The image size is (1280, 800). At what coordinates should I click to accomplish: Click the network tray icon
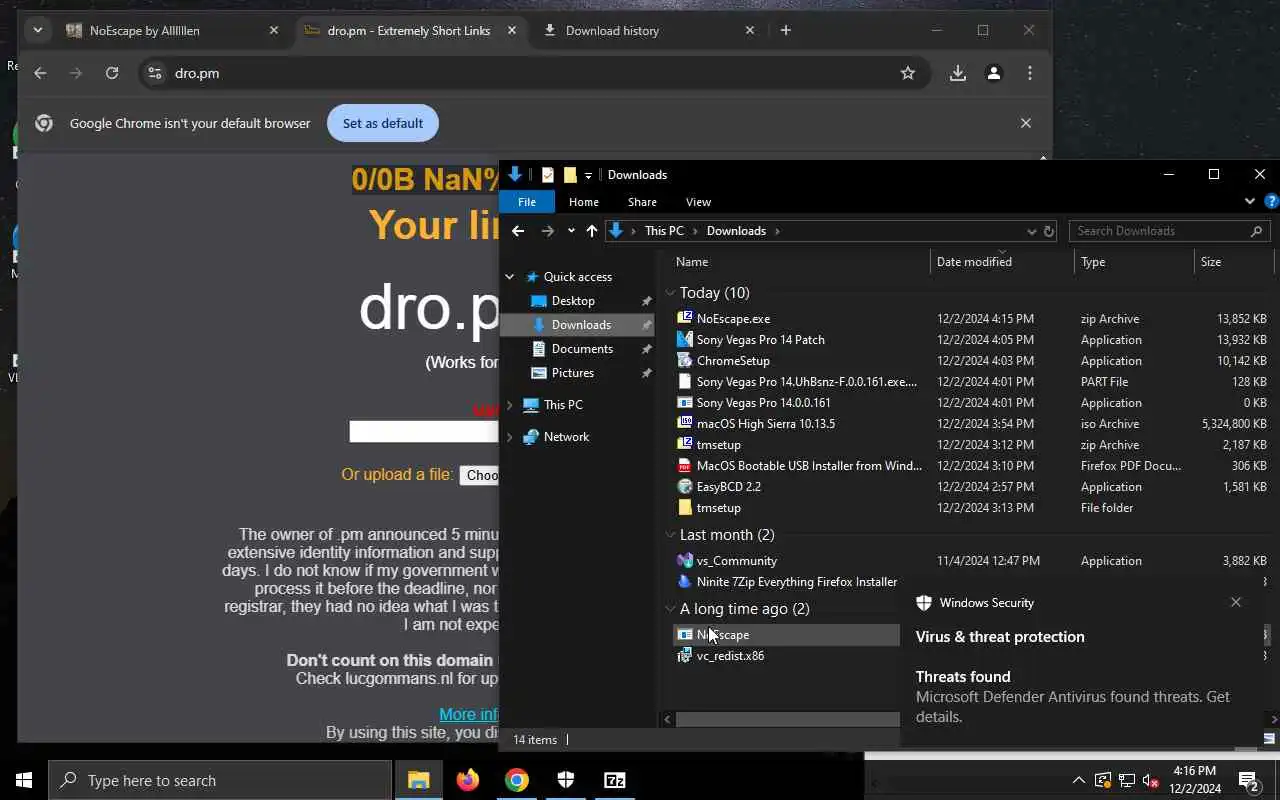pos(1126,780)
